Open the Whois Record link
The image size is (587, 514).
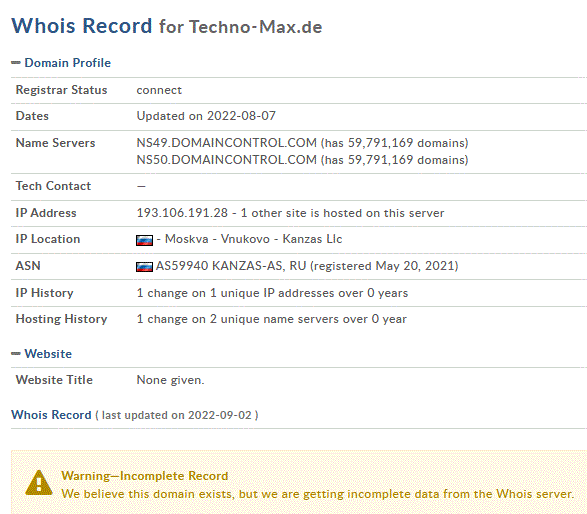pyautogui.click(x=51, y=415)
